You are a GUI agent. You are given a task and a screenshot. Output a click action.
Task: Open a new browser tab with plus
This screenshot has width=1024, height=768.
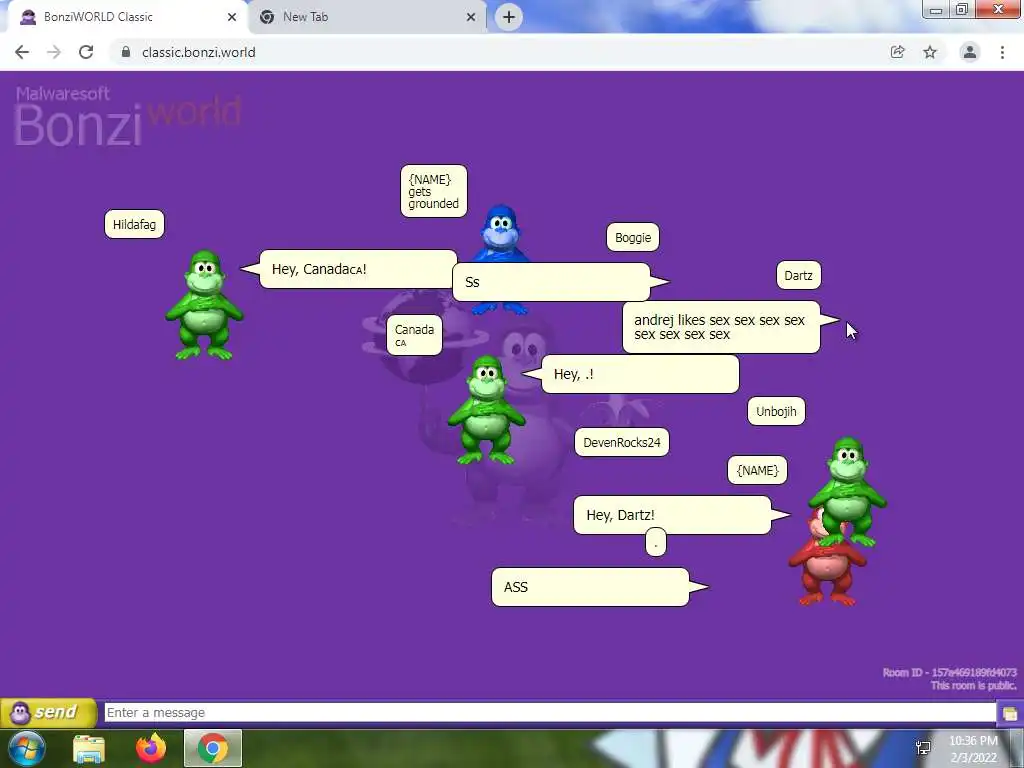tap(509, 17)
